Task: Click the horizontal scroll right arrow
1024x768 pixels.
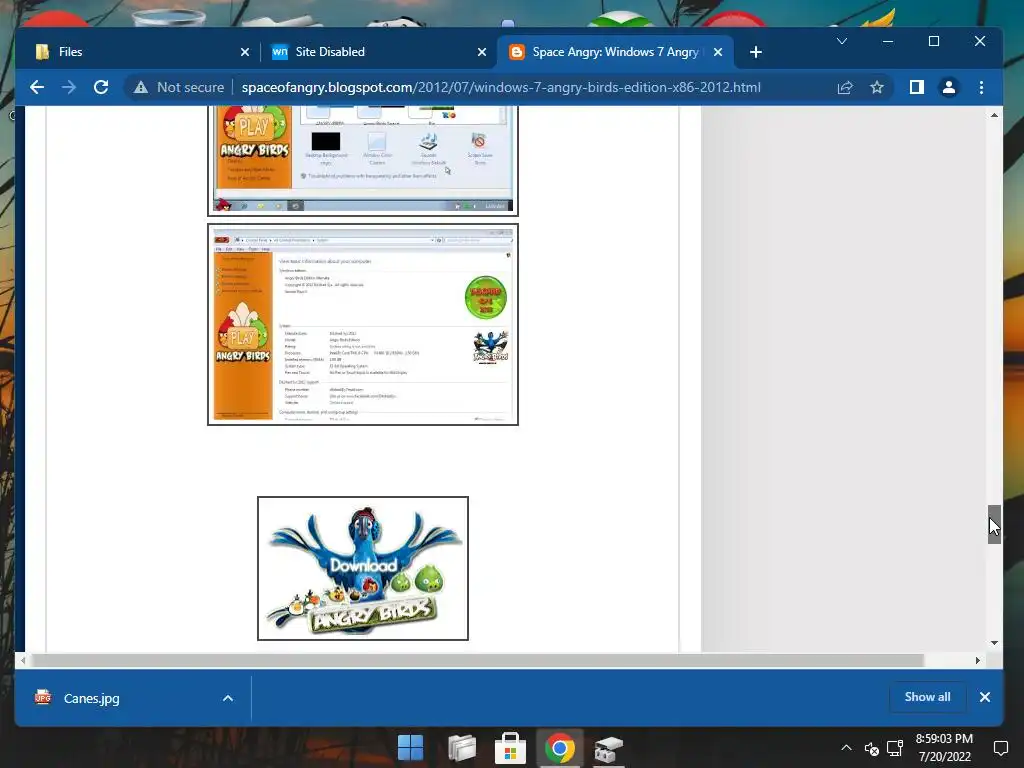Action: pyautogui.click(x=978, y=660)
